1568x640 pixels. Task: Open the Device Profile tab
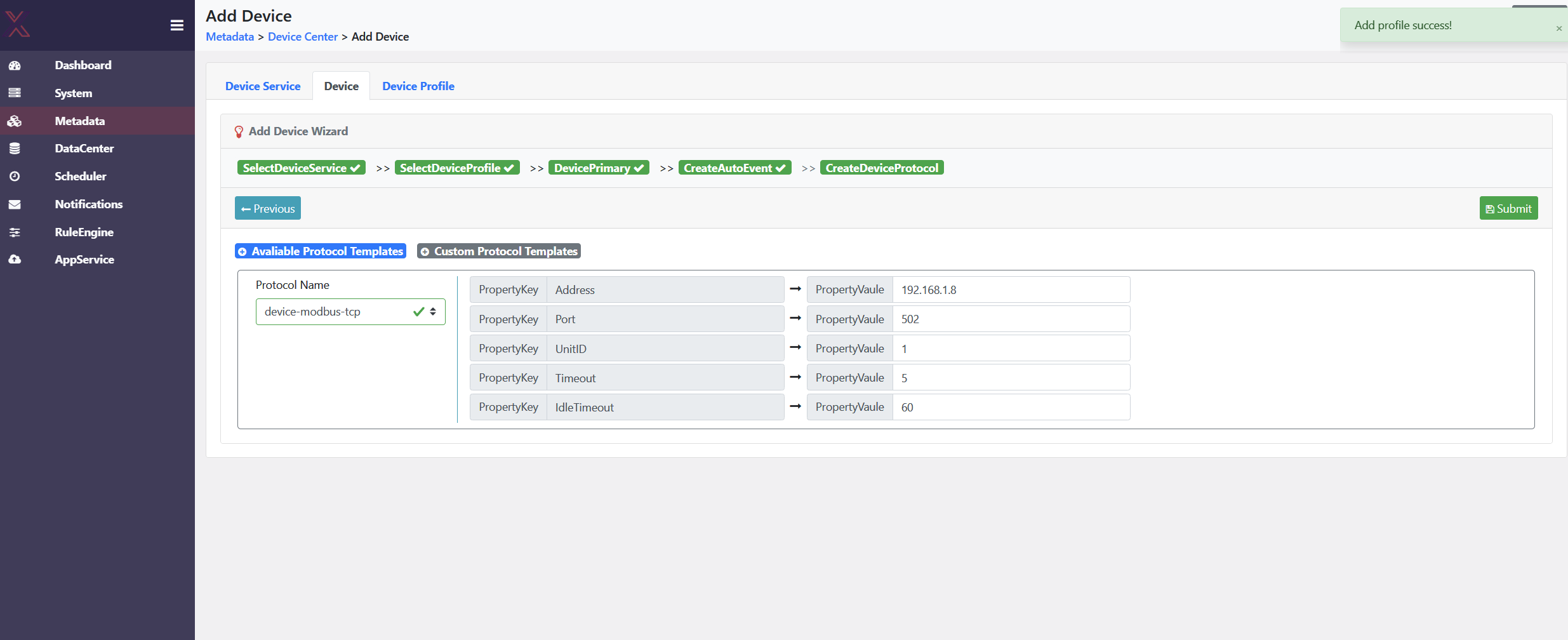click(418, 86)
